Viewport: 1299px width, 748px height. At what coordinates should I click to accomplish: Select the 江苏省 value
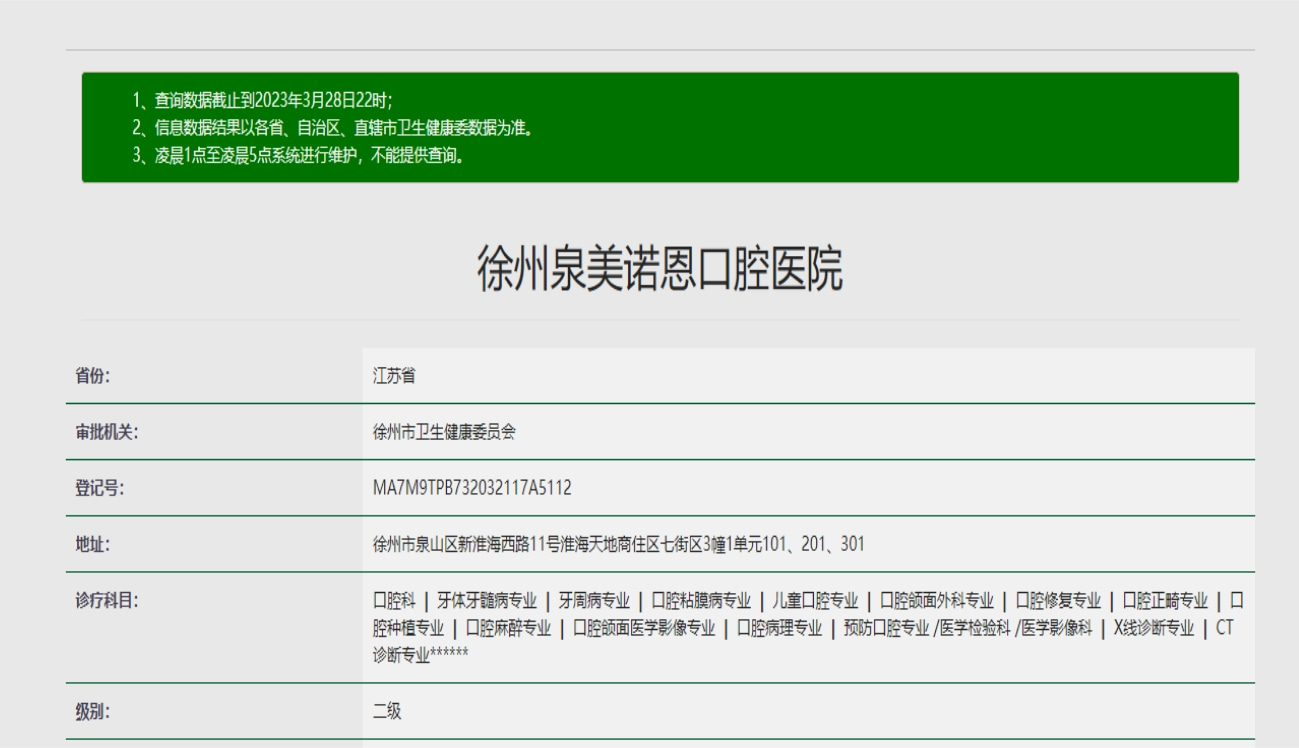(389, 376)
